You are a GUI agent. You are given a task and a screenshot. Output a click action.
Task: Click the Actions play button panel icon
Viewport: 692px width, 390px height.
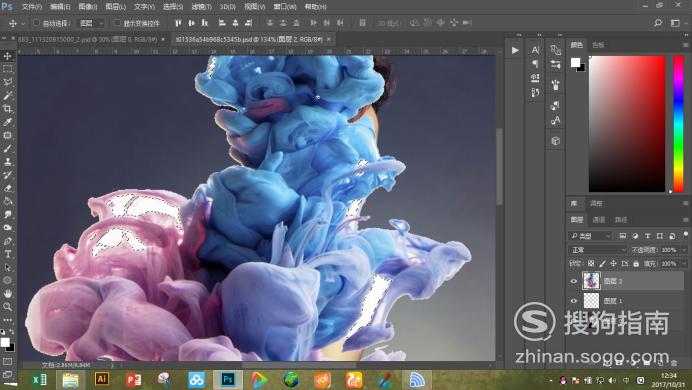(x=515, y=50)
